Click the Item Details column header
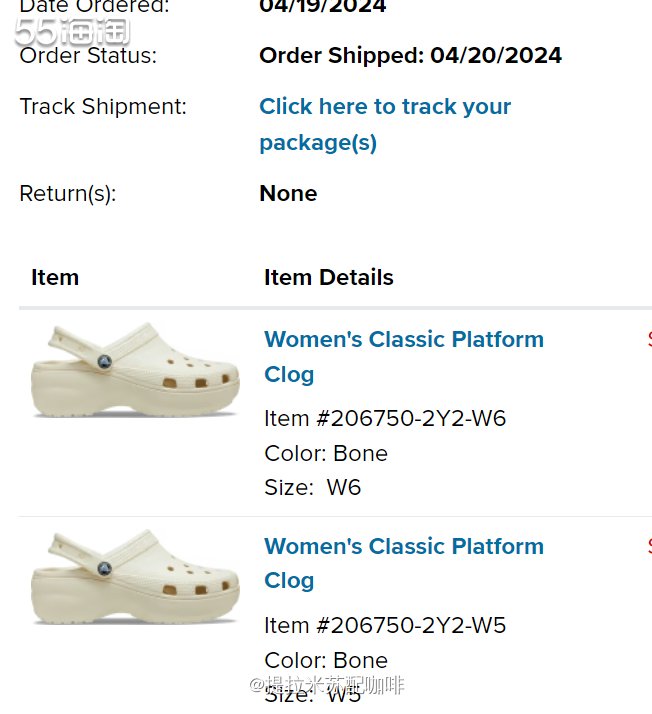The image size is (652, 714). point(328,277)
